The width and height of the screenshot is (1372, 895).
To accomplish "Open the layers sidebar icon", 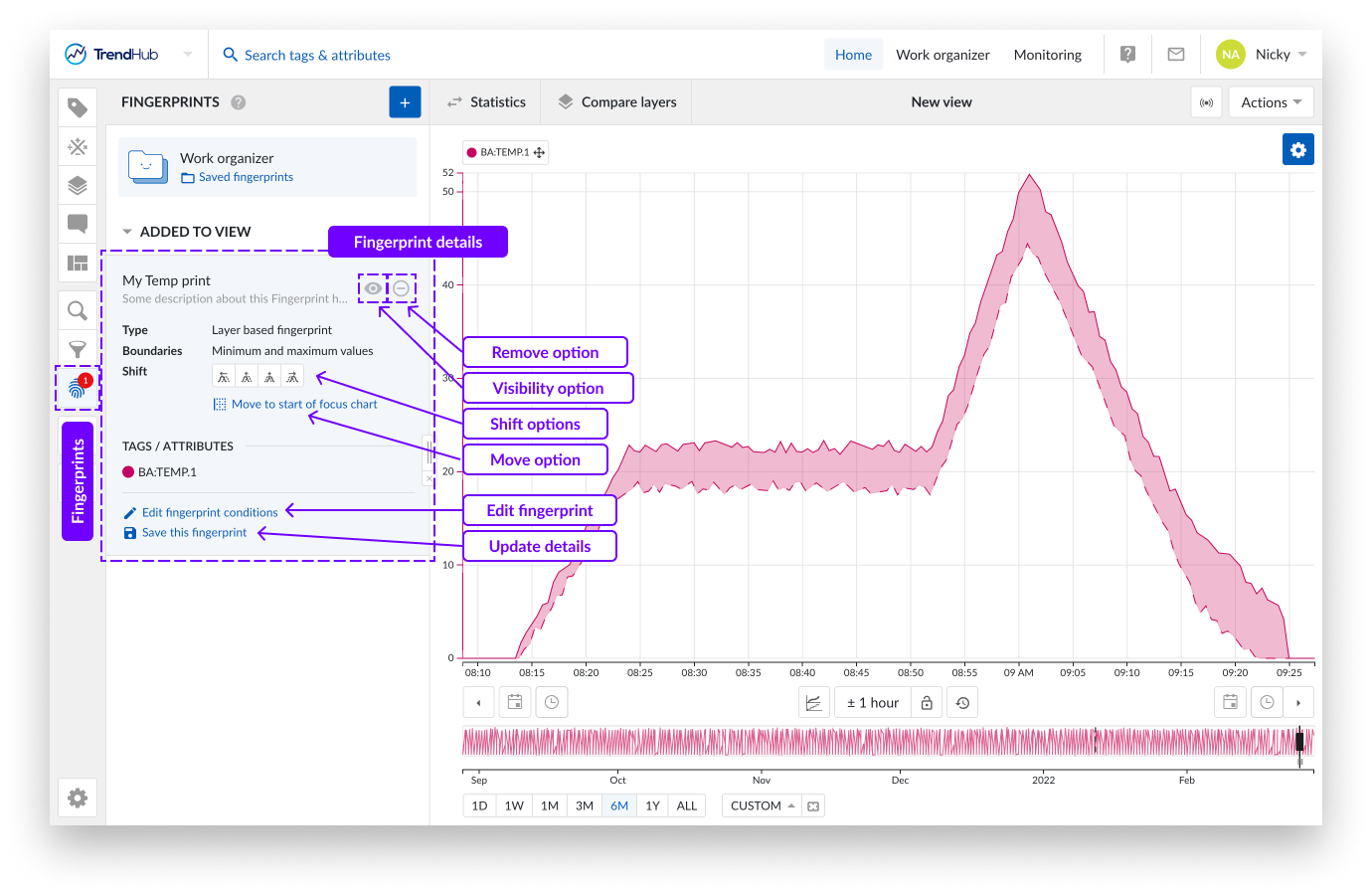I will [x=78, y=186].
